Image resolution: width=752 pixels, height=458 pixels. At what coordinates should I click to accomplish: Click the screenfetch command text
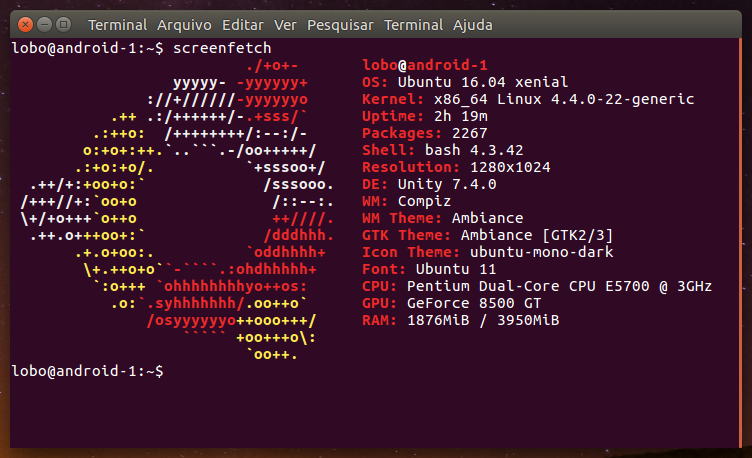[222, 48]
